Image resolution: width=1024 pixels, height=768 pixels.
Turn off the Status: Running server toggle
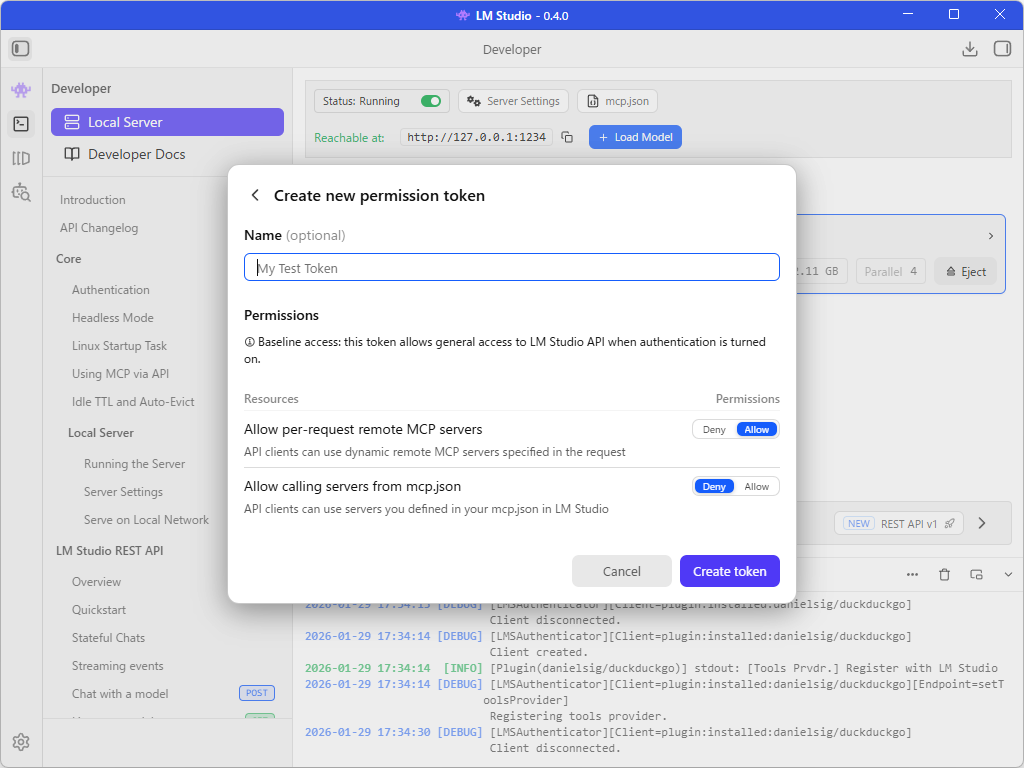coord(430,101)
